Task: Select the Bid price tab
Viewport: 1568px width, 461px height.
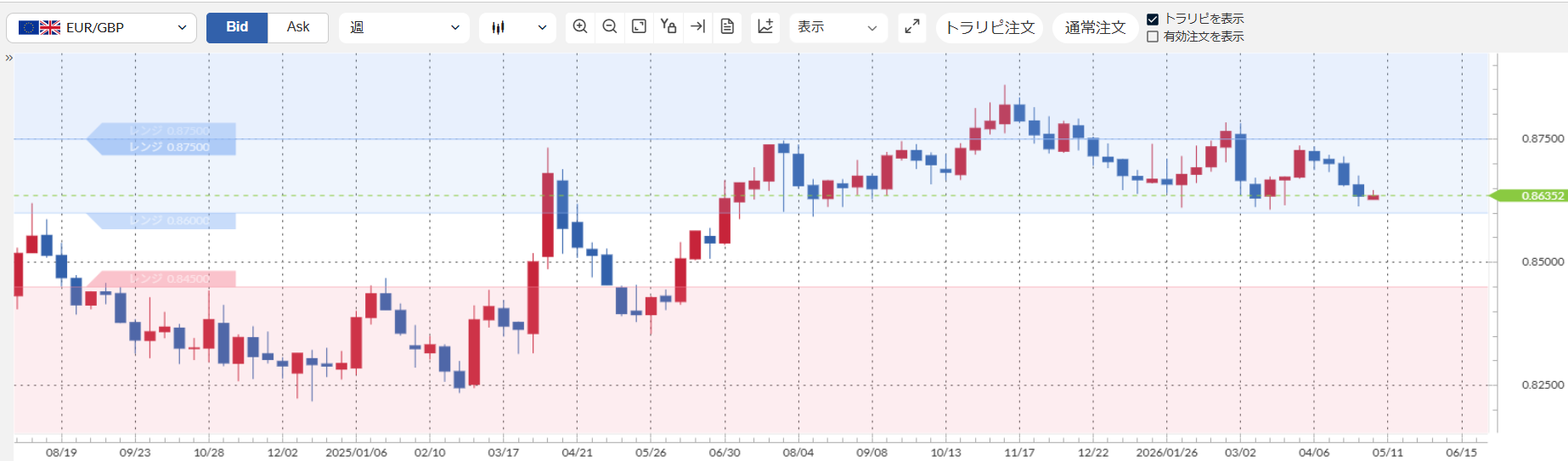Action: coord(237,27)
